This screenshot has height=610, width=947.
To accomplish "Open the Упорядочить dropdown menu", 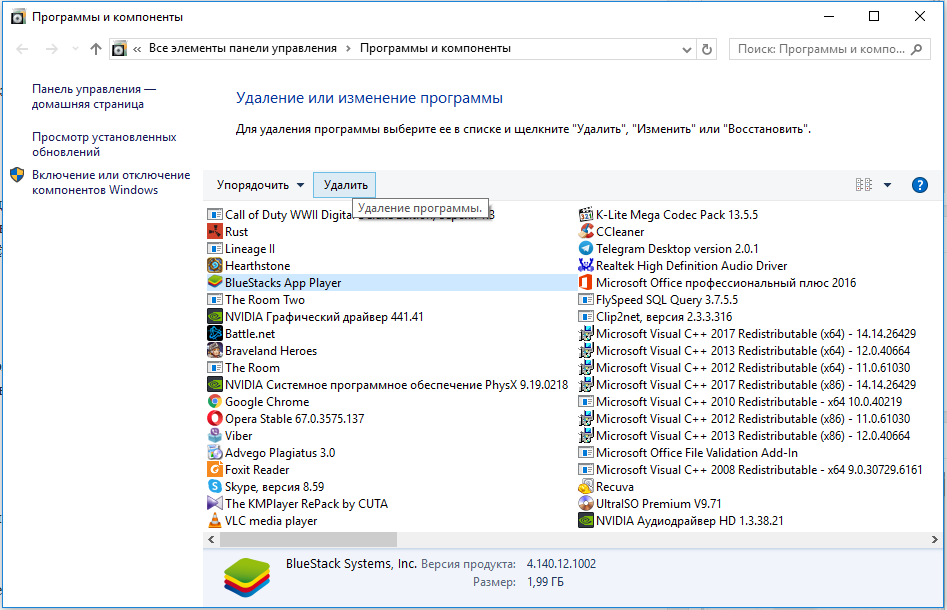I will (260, 185).
